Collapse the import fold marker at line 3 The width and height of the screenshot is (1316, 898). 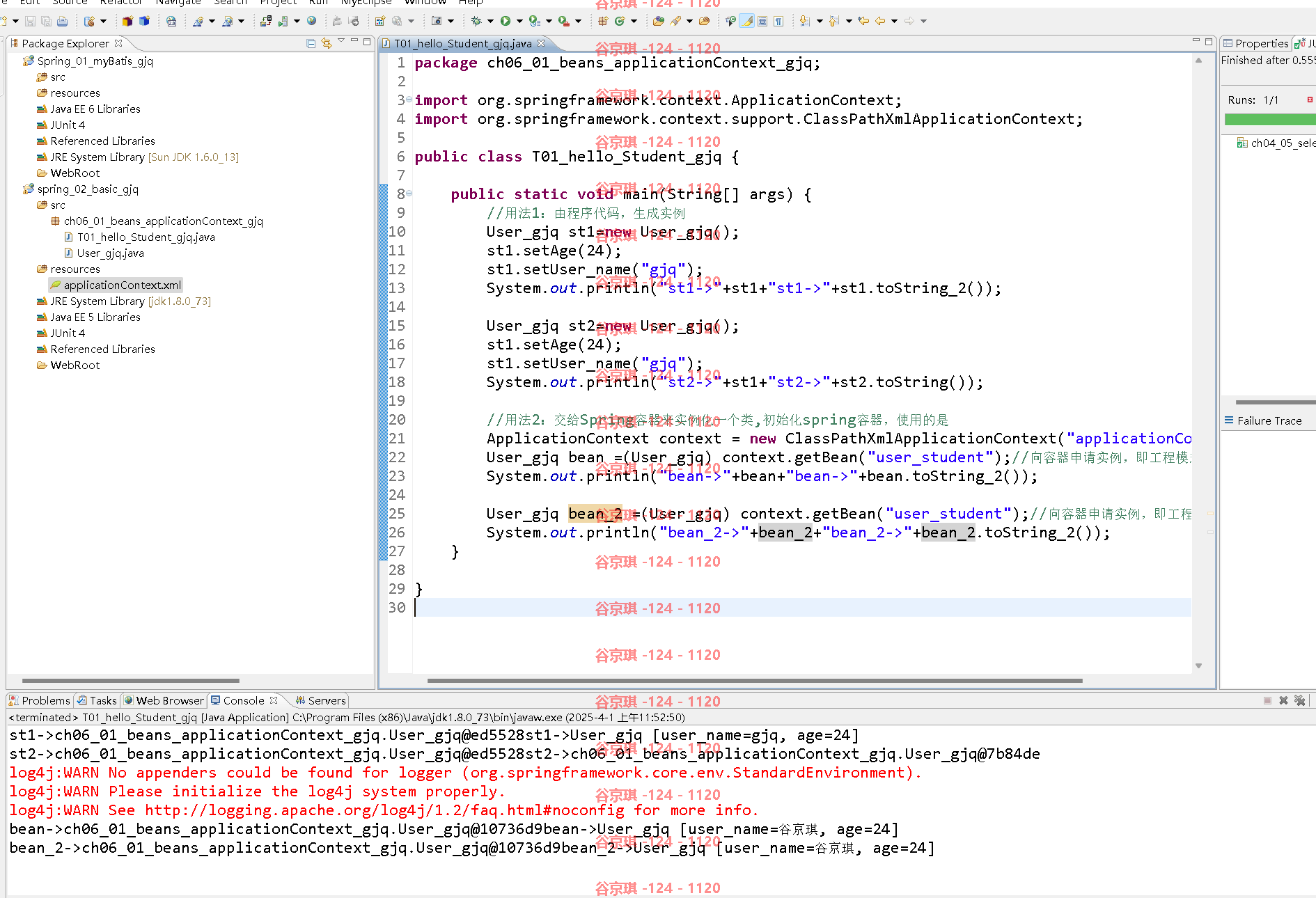pyautogui.click(x=409, y=100)
